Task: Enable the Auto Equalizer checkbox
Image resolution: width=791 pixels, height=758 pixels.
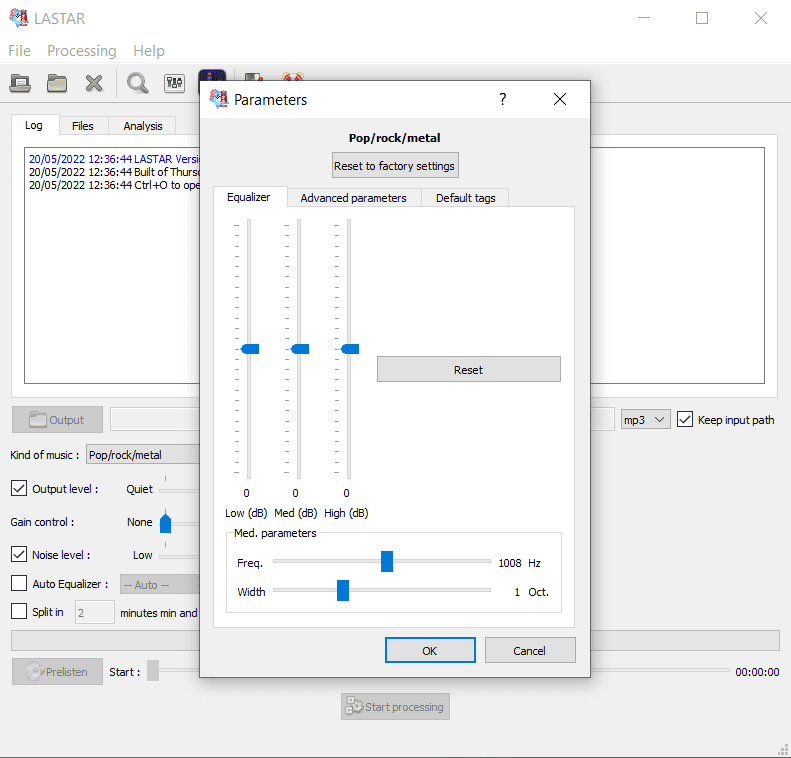Action: tap(19, 583)
